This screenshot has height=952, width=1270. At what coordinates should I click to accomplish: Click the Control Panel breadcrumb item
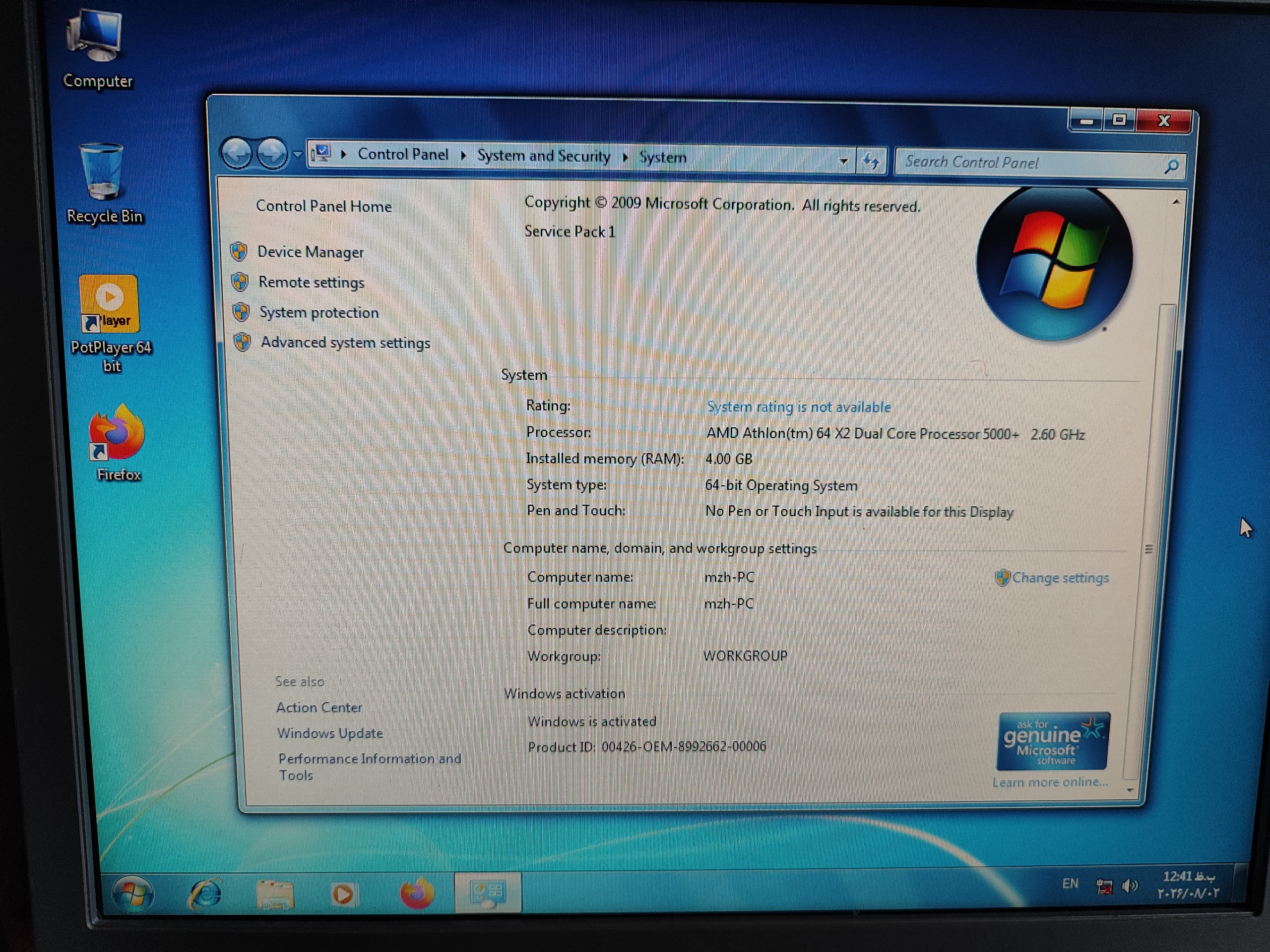pos(402,154)
